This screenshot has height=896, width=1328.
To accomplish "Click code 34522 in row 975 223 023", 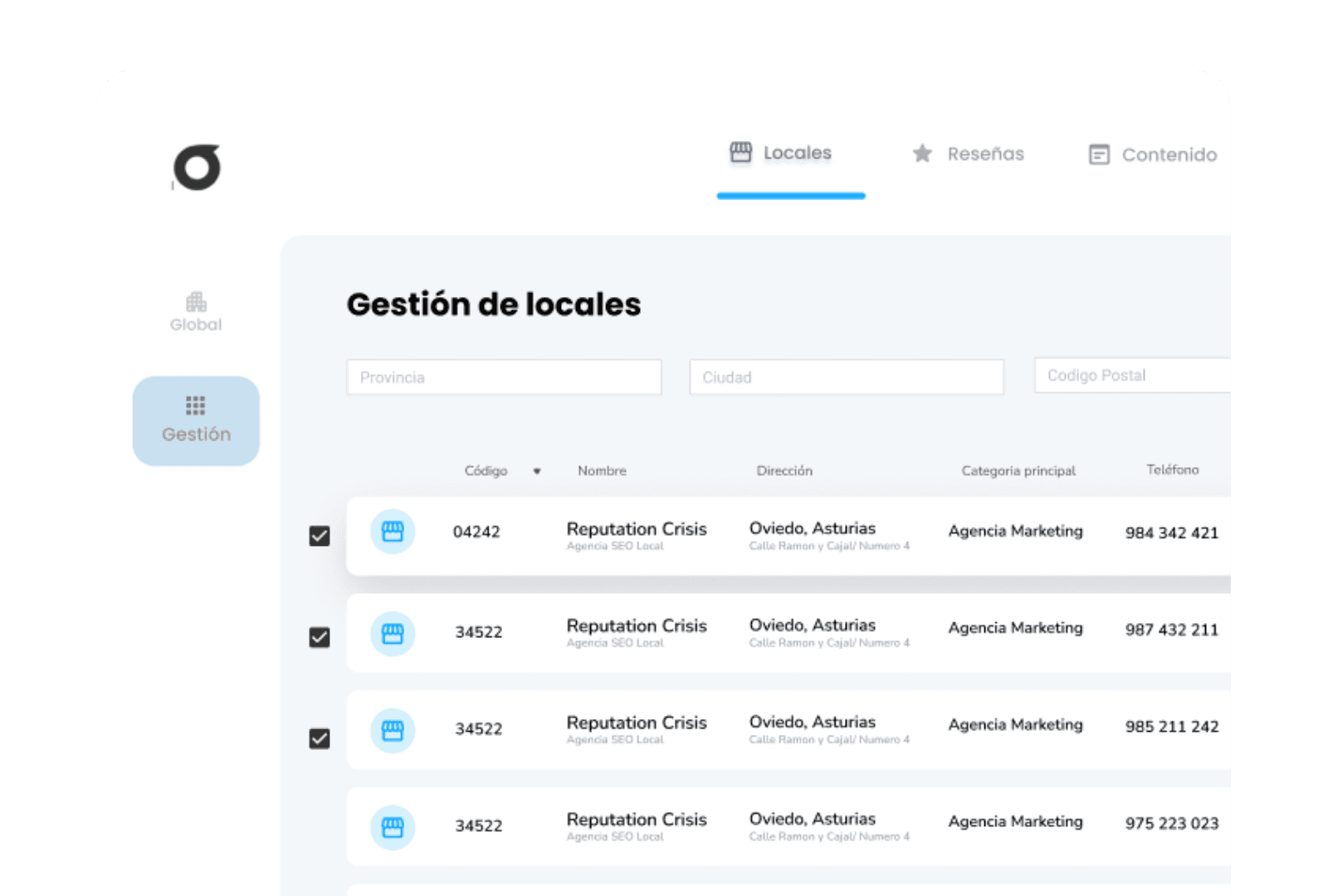I will click(479, 825).
